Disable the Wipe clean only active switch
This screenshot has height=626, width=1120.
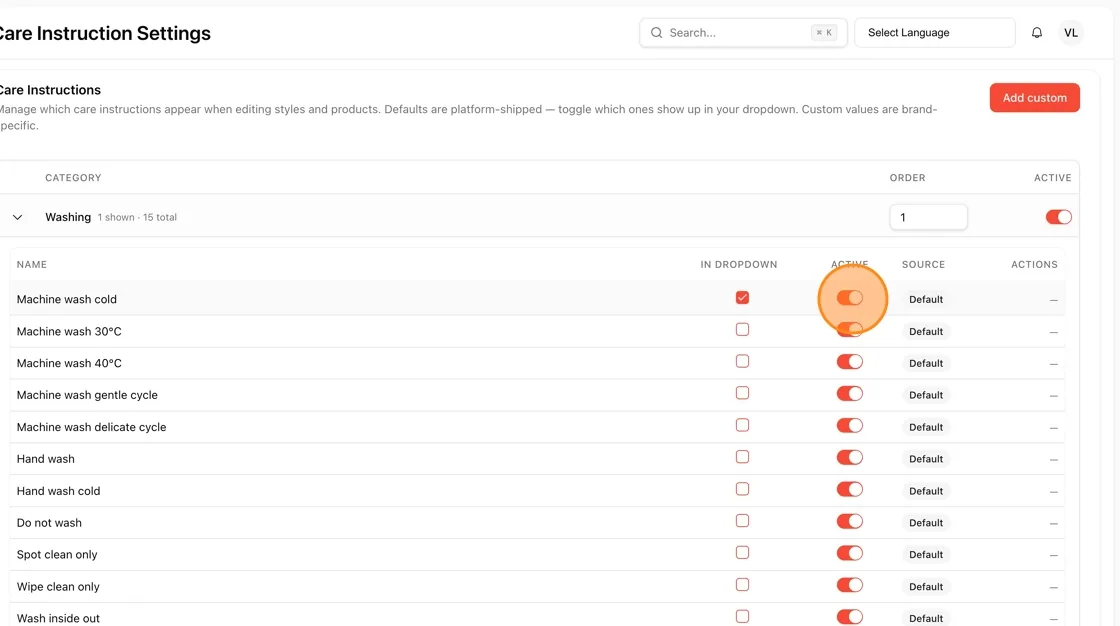click(849, 585)
